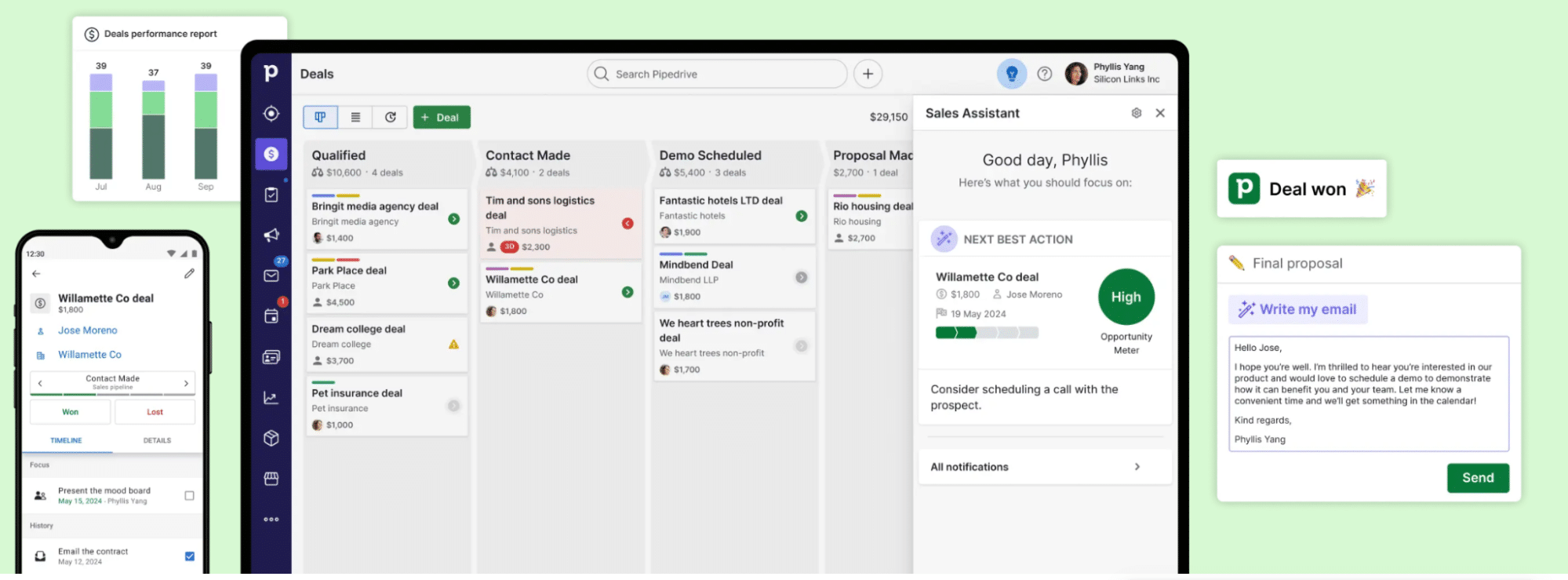Image resolution: width=1568 pixels, height=580 pixels.
Task: Tap the edit pencil on phone screen
Action: (189, 274)
